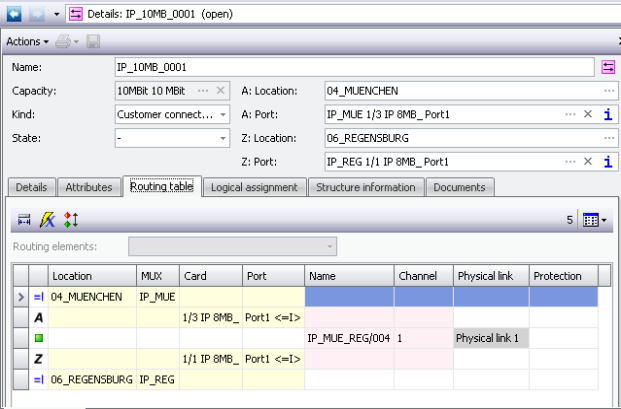Open the Structure information tab
The image size is (621, 409).
(366, 187)
